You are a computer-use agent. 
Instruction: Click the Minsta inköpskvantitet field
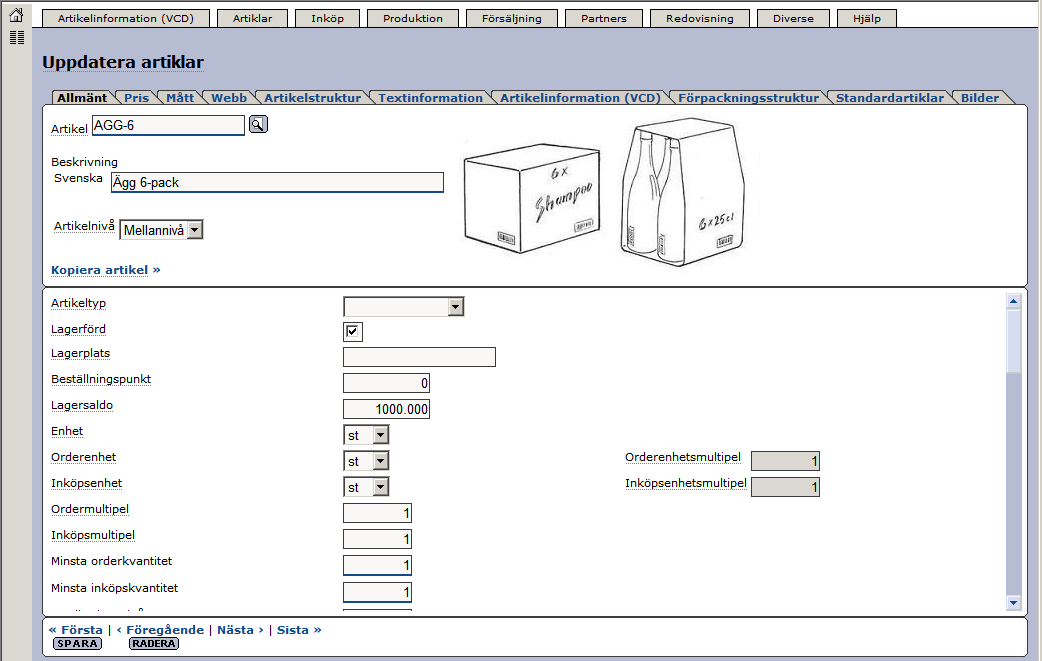point(377,592)
